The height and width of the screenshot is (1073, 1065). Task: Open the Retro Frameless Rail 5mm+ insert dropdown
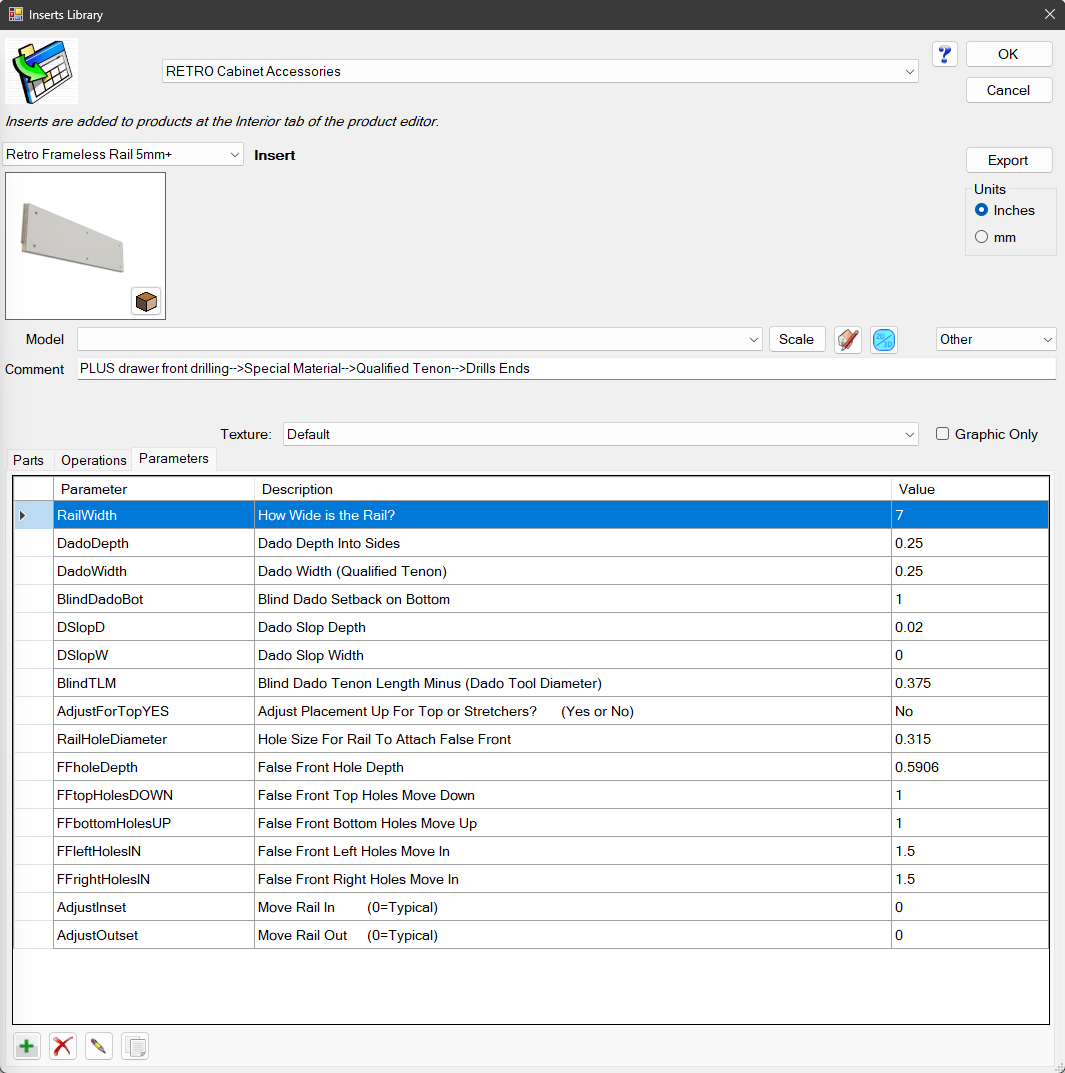coord(124,155)
